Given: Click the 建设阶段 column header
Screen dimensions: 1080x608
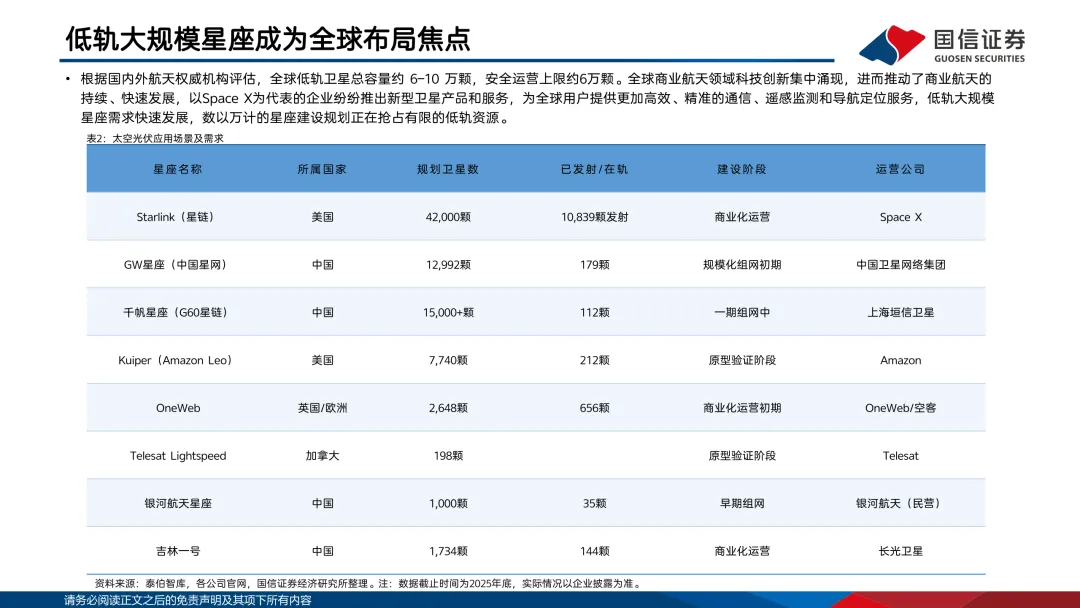Looking at the screenshot, I should [742, 169].
